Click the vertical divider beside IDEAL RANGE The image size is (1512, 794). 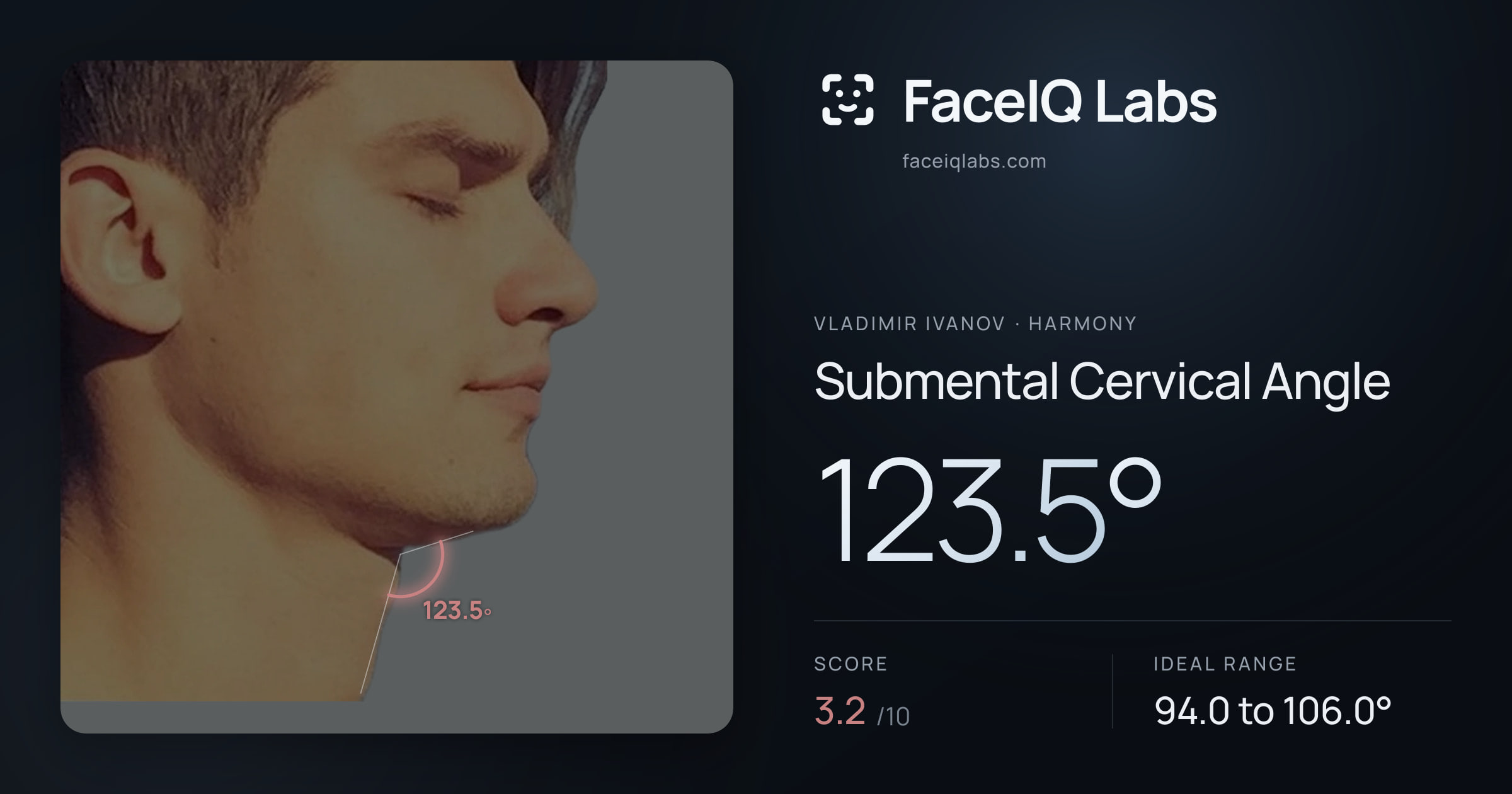(1113, 691)
